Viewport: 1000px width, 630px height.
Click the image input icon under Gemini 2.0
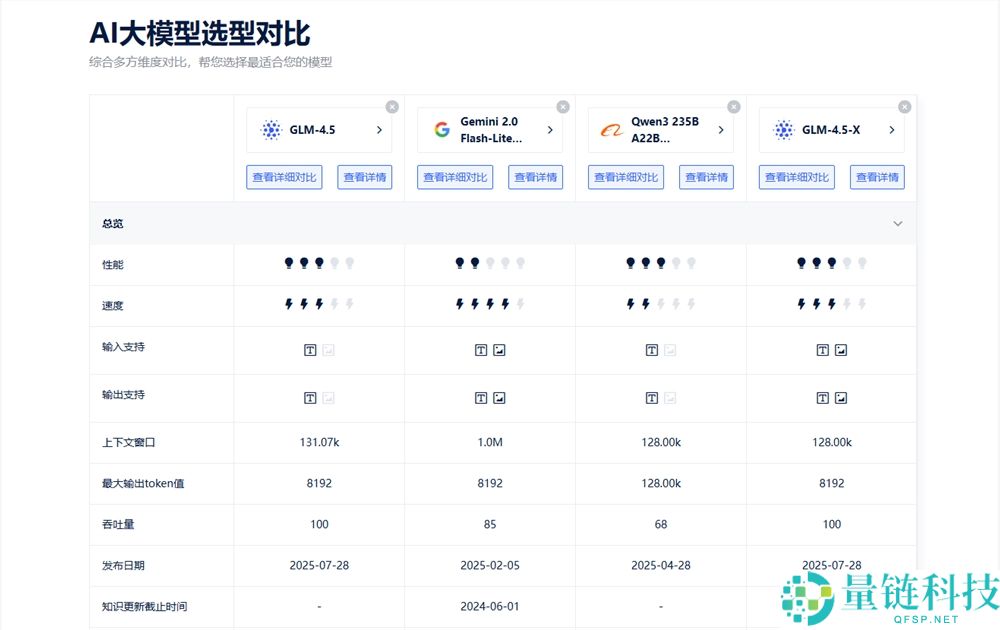pos(499,349)
